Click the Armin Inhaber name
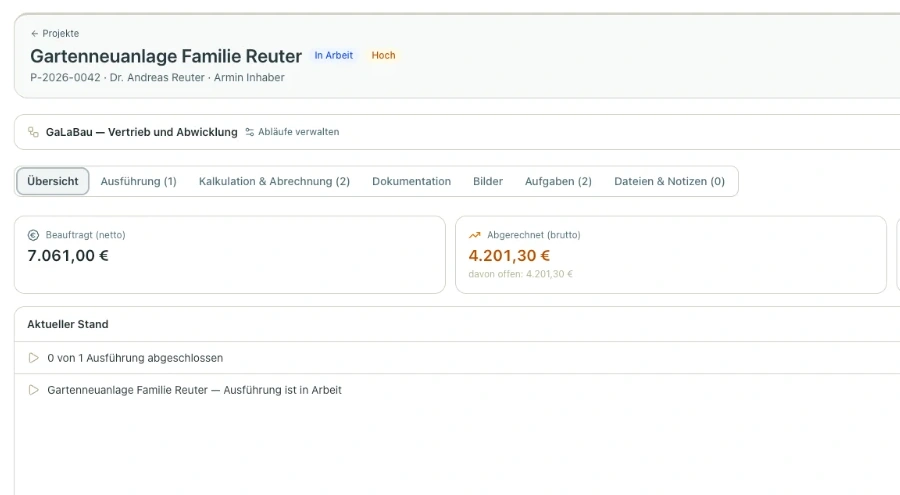900x495 pixels. point(249,78)
